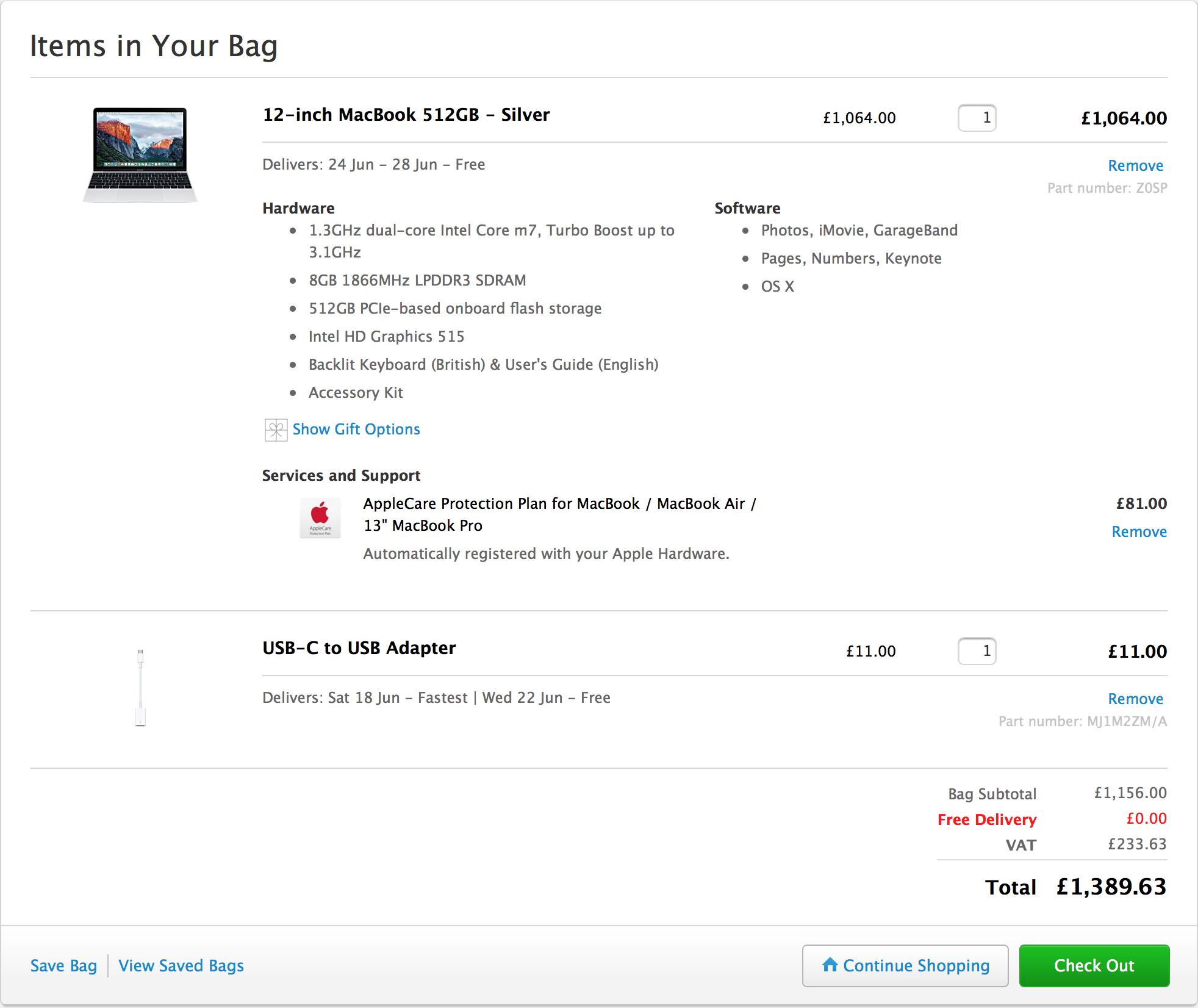Screen dimensions: 1198x1008
Task: Remove the AppleCare Protection Plan
Action: [x=1139, y=531]
